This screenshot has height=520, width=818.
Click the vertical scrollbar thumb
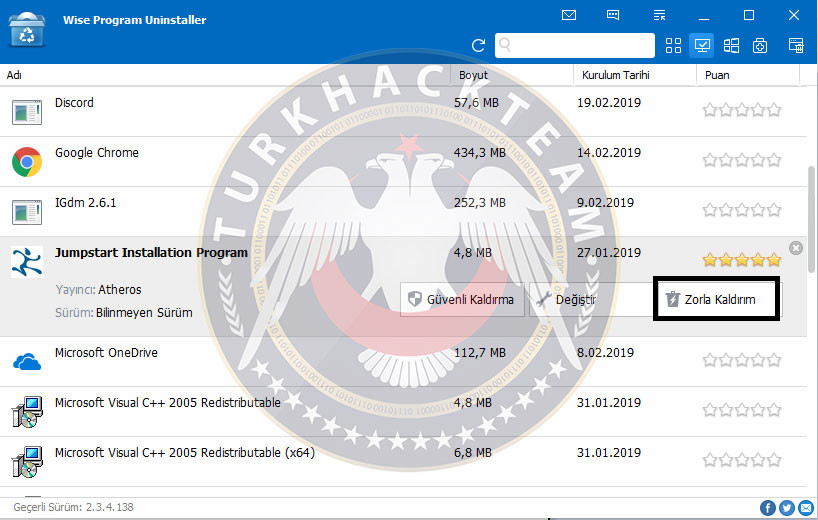click(812, 219)
